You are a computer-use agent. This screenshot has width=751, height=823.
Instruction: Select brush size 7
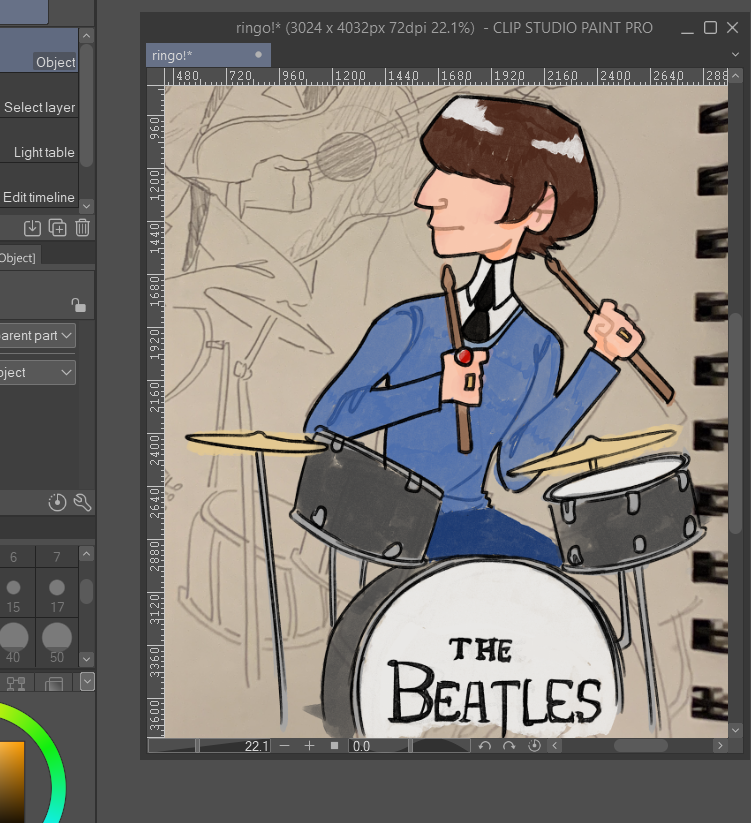(x=57, y=557)
